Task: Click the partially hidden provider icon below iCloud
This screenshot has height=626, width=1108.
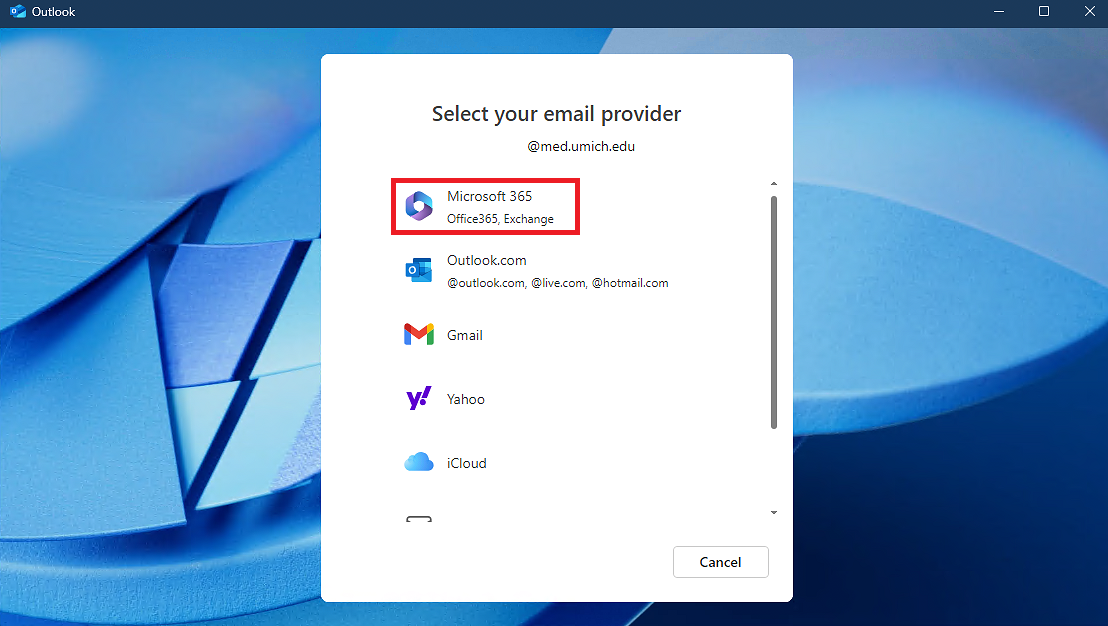Action: pyautogui.click(x=418, y=519)
